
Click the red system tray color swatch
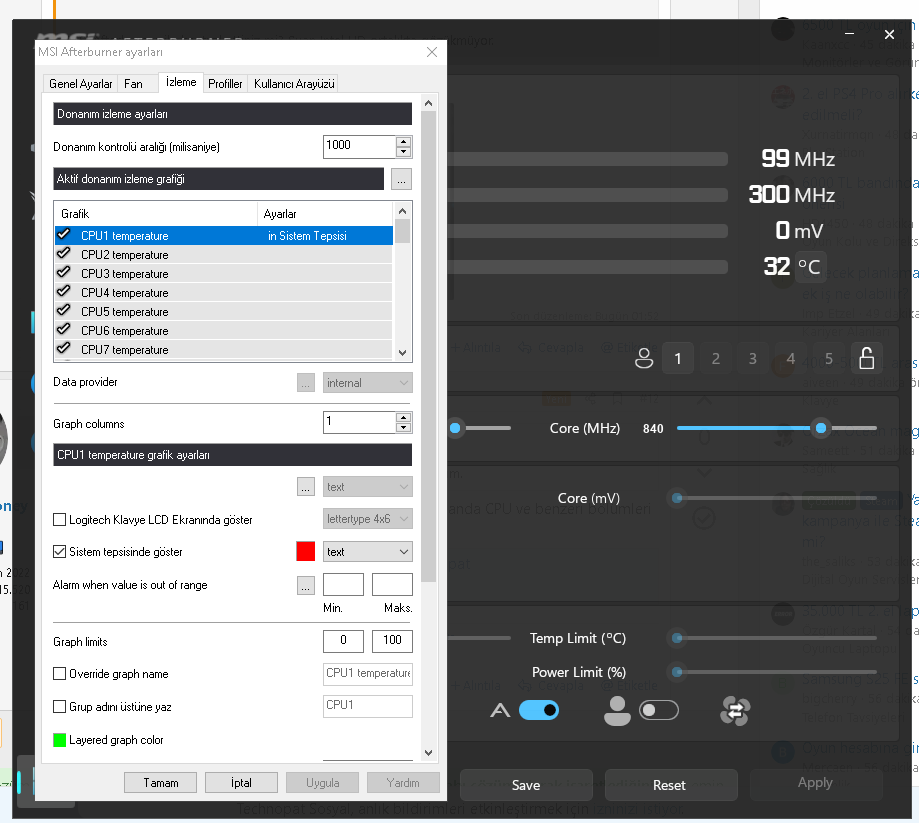click(305, 551)
